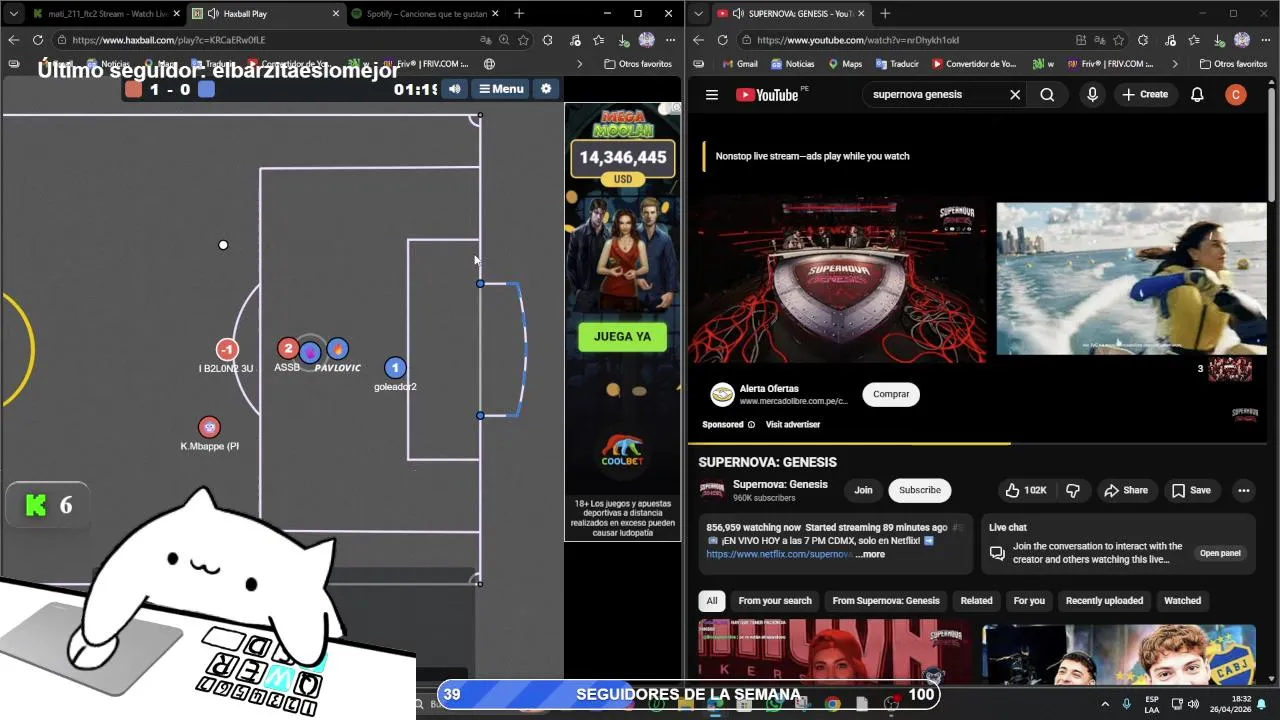Show hidden system tray icons

click(x=1105, y=704)
